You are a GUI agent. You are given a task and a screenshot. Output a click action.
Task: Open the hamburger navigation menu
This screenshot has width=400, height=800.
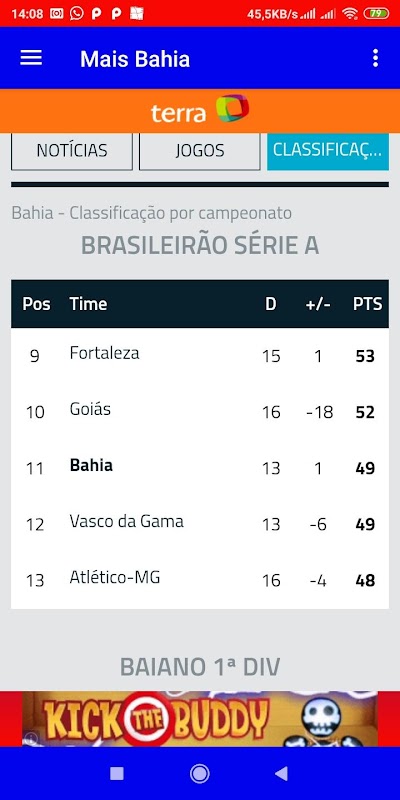tap(31, 58)
